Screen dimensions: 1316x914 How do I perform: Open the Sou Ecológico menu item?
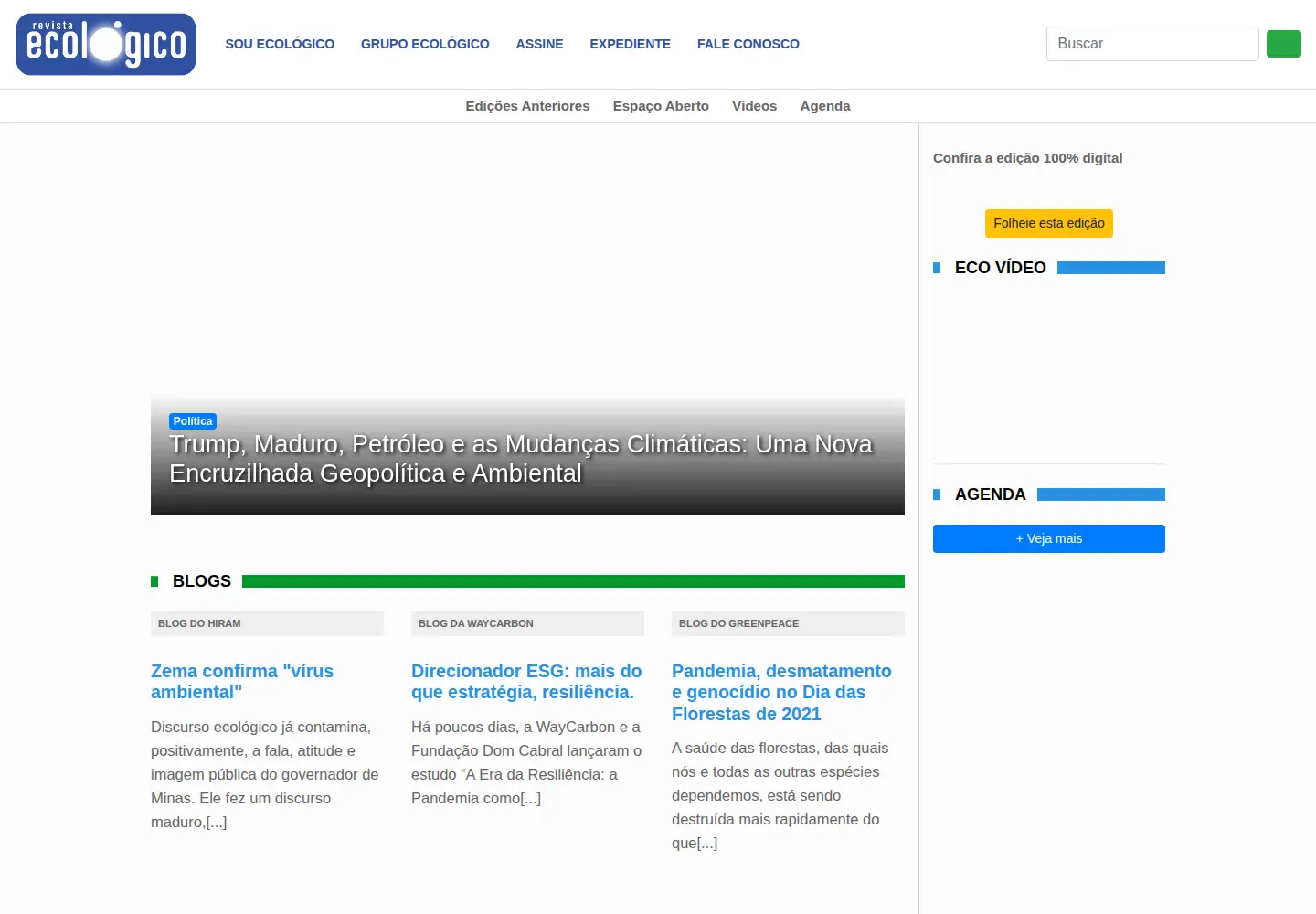280,44
